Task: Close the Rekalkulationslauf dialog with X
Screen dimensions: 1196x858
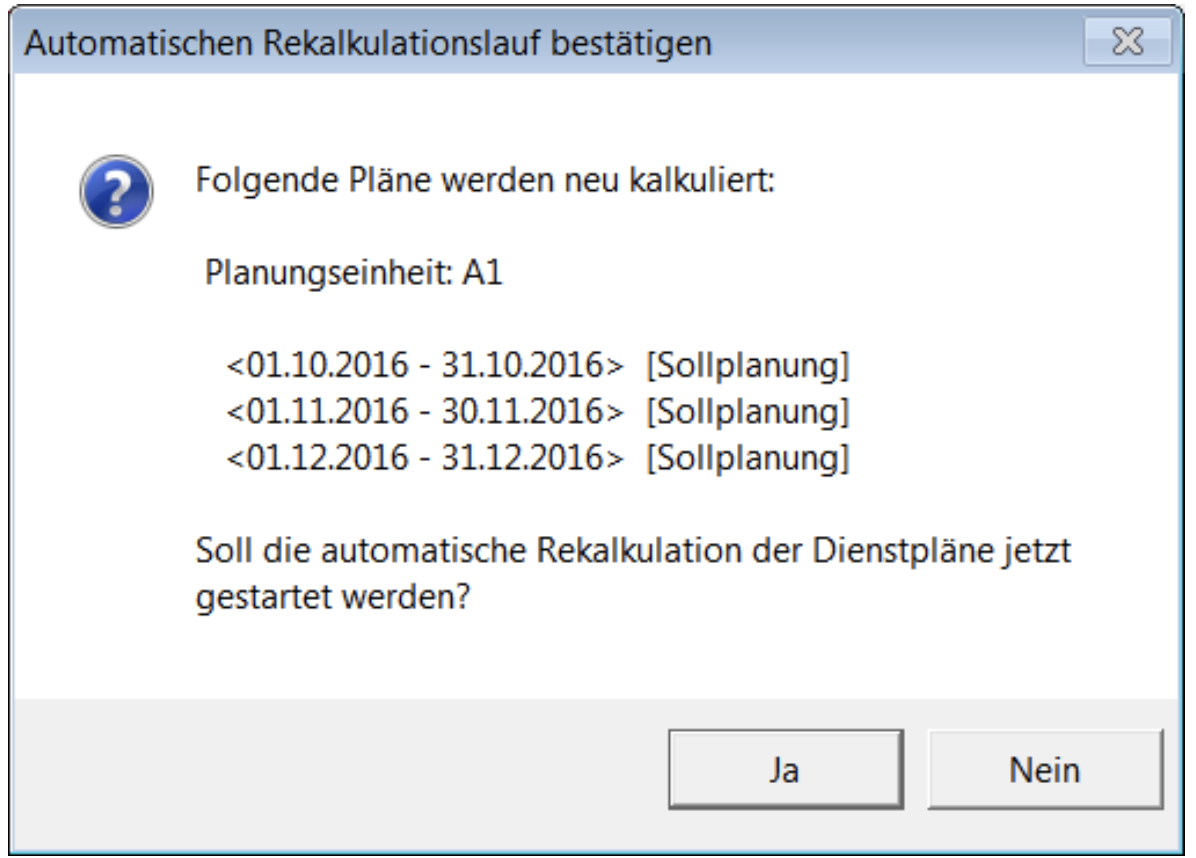Action: pos(1127,41)
